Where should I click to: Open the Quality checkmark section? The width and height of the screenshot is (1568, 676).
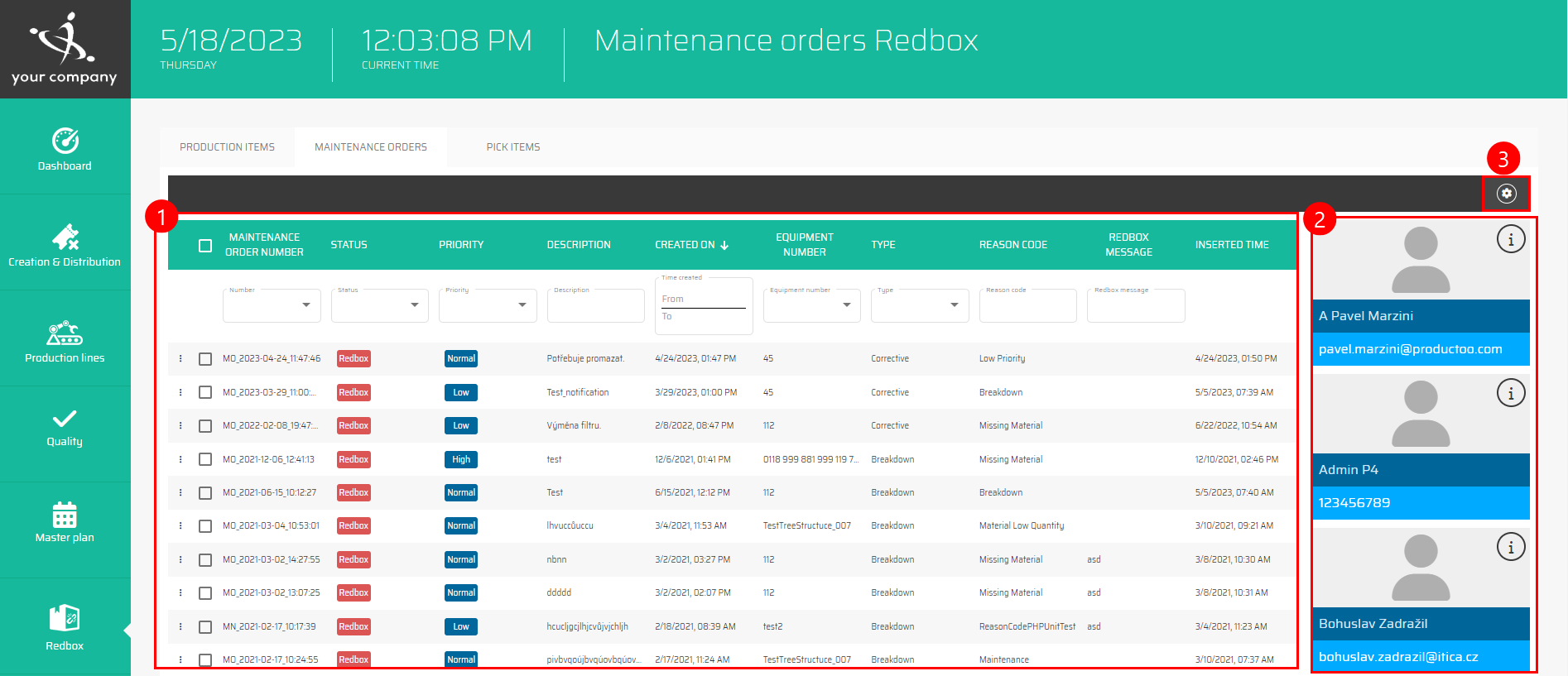coord(65,427)
